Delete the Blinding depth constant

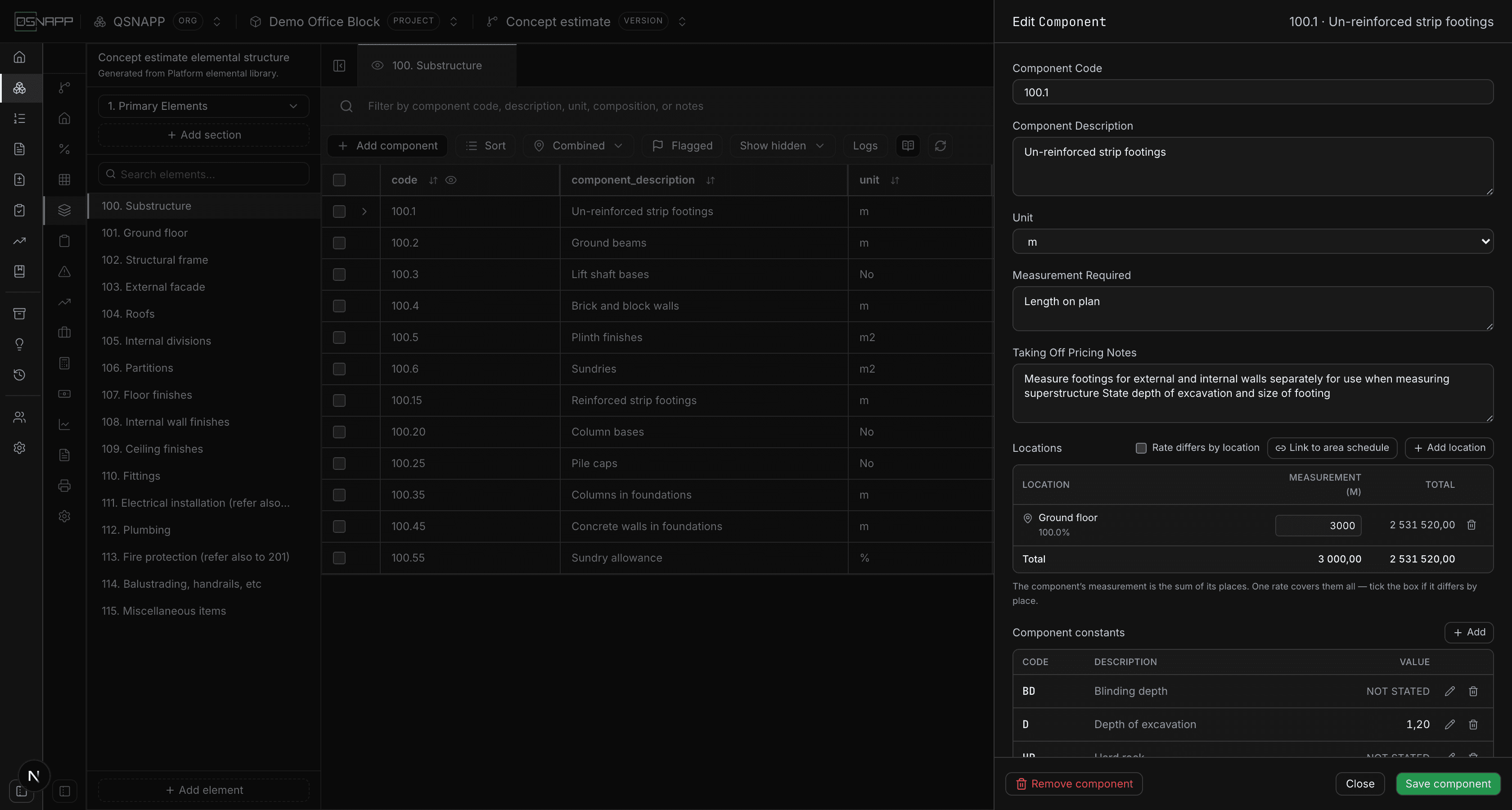click(1473, 691)
